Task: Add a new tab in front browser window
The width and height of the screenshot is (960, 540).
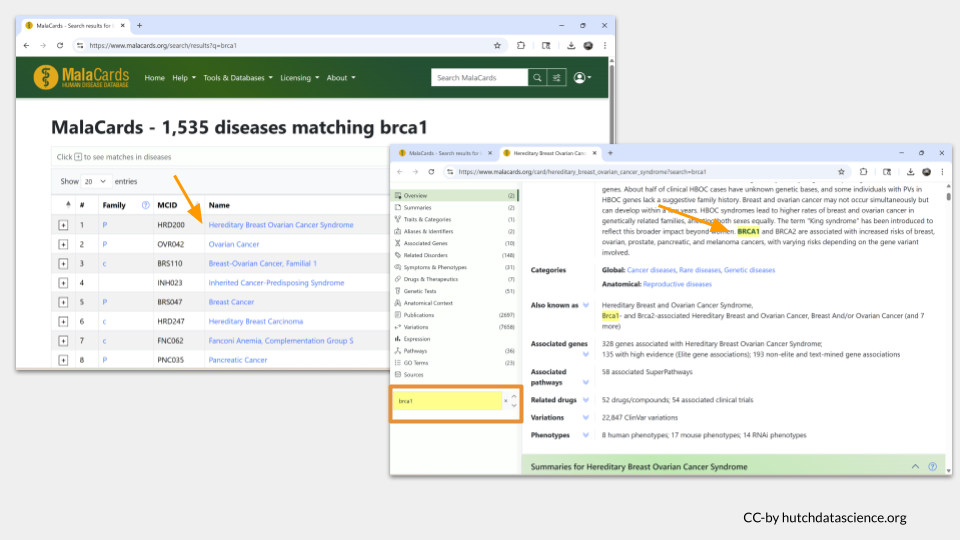Action: click(610, 153)
